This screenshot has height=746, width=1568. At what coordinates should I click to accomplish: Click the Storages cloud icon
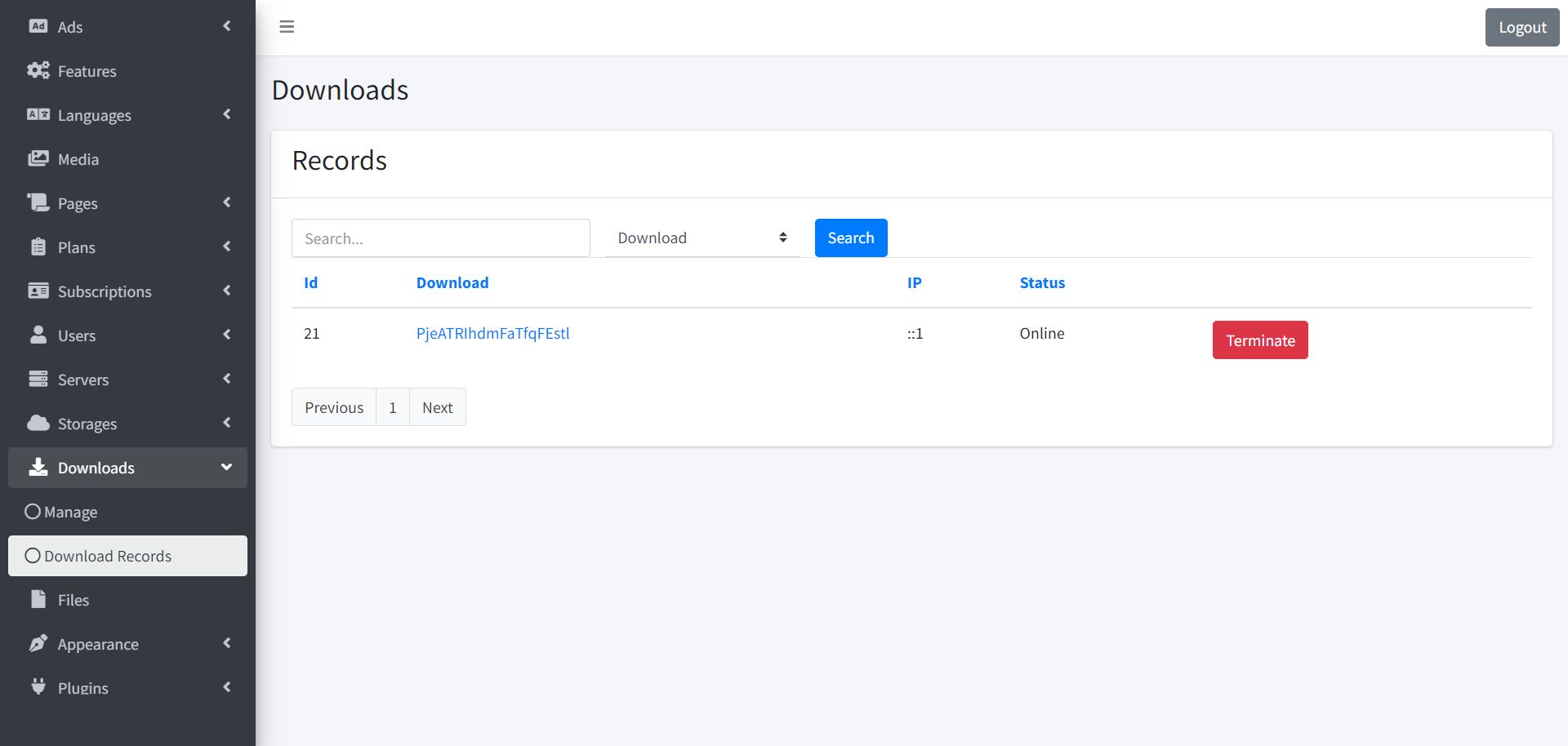[x=38, y=423]
